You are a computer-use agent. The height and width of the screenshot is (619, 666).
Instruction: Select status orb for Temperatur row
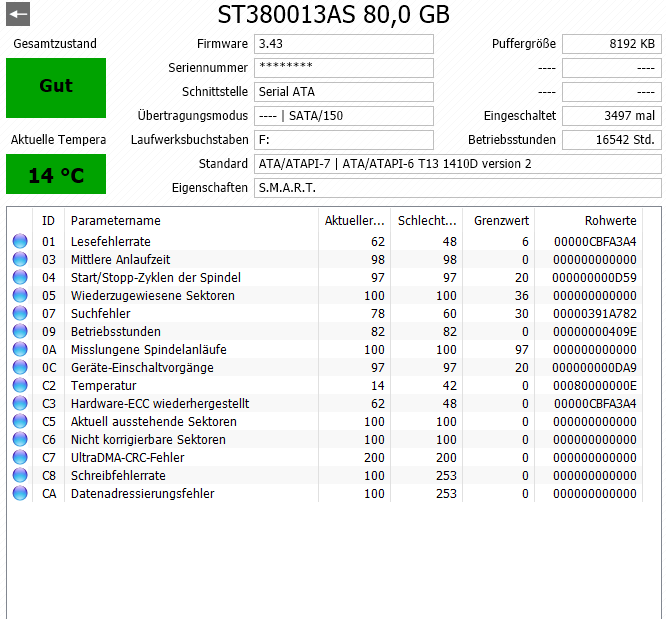pyautogui.click(x=20, y=385)
